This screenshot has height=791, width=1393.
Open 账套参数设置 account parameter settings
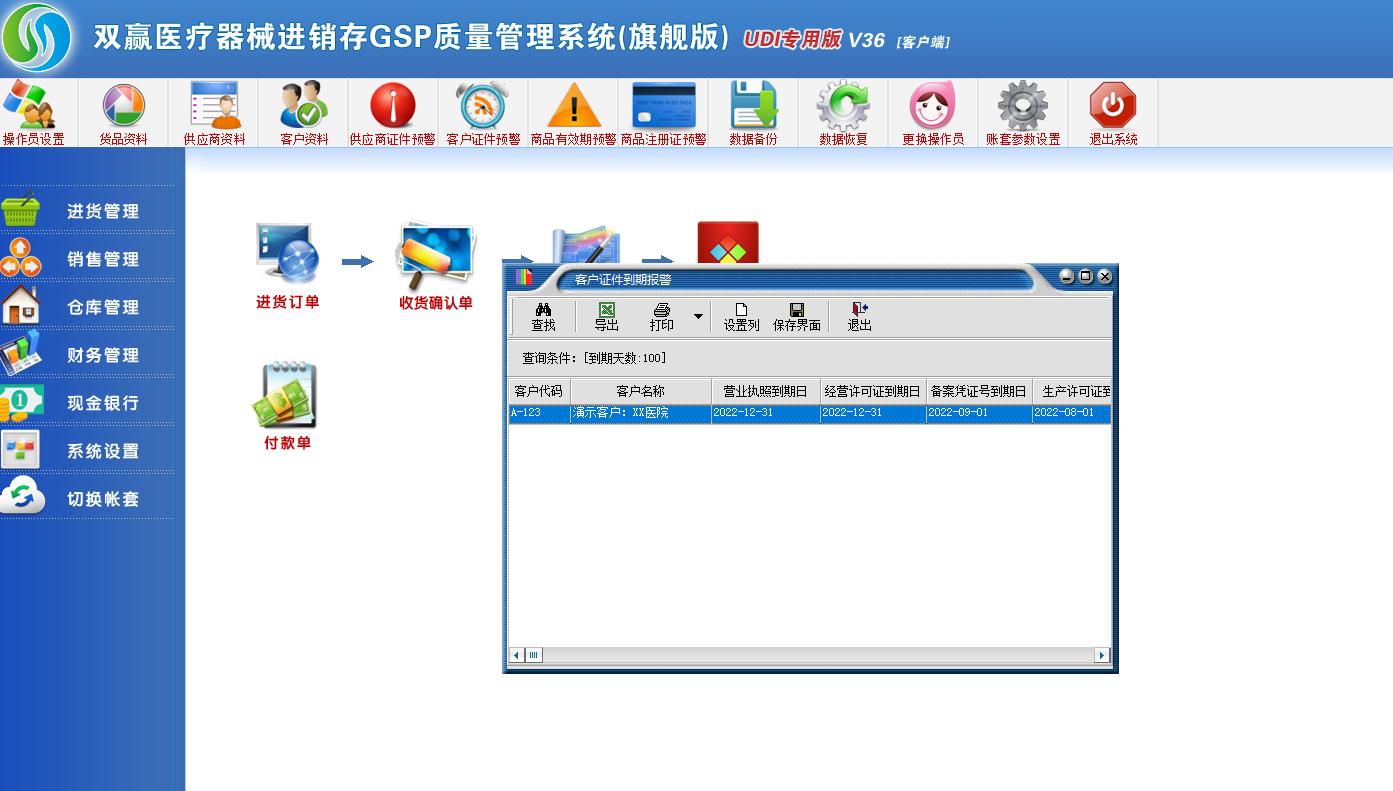point(1022,112)
